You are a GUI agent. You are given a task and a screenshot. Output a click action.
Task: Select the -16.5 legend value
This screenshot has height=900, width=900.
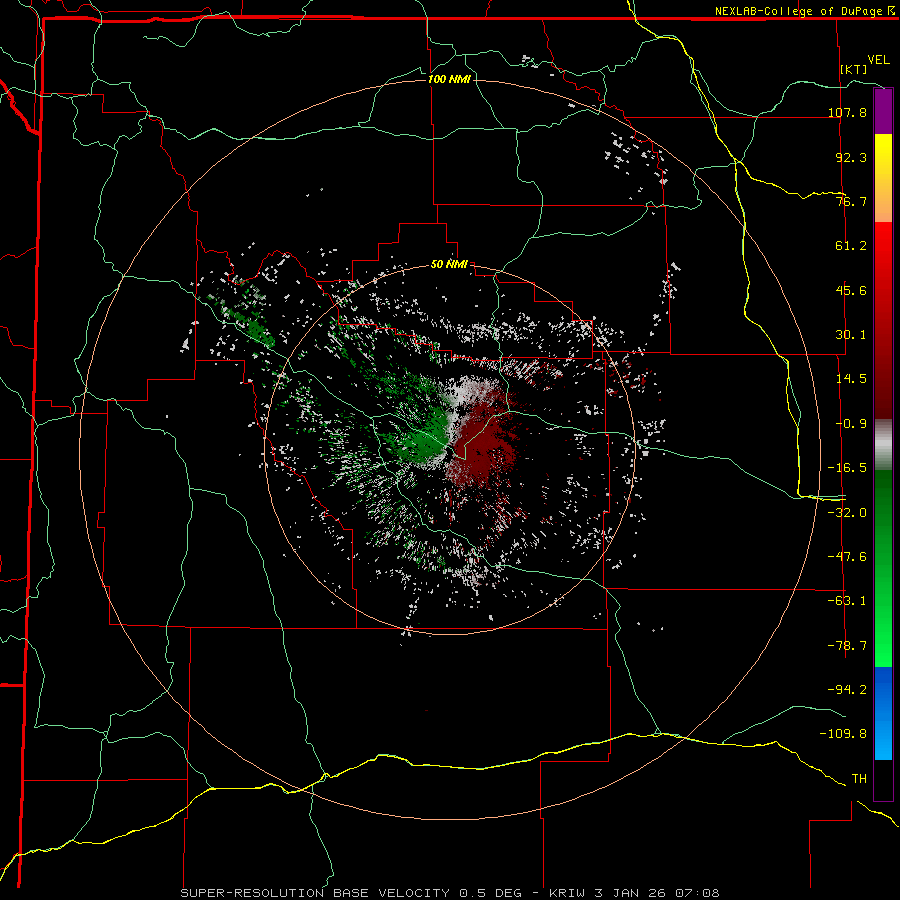[x=847, y=468]
